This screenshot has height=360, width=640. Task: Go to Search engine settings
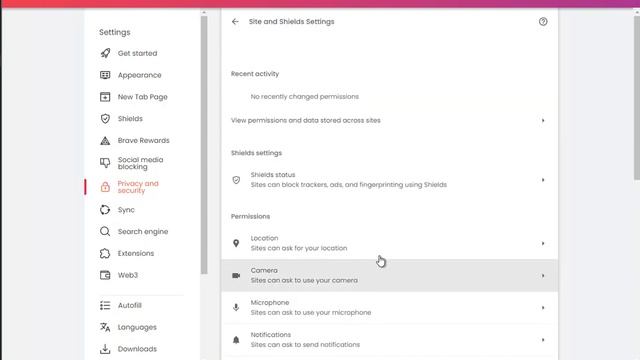(143, 231)
